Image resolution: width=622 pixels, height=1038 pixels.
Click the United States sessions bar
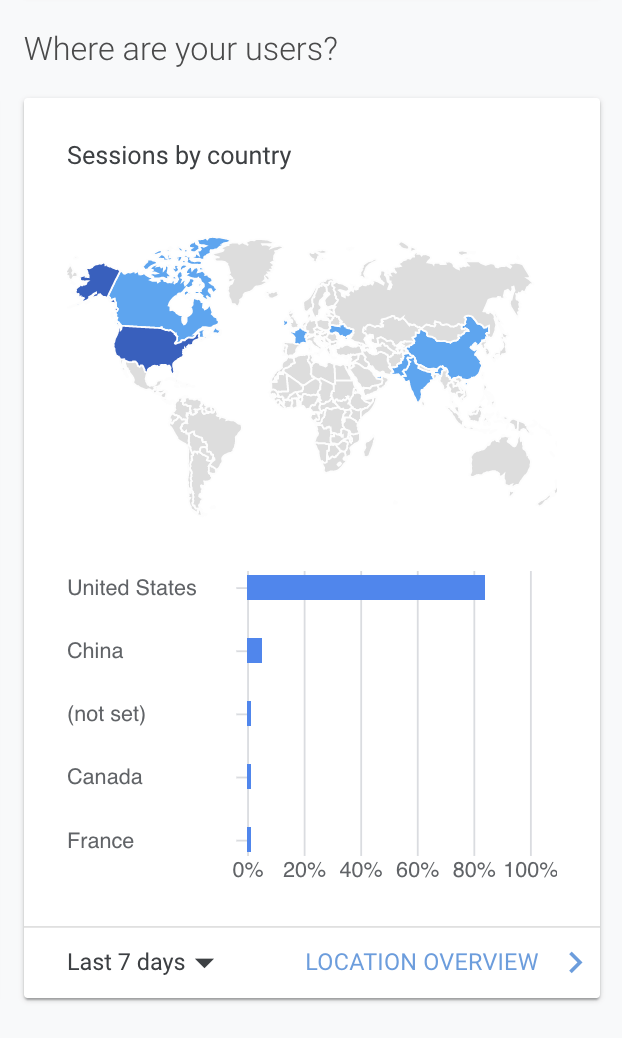pos(365,588)
